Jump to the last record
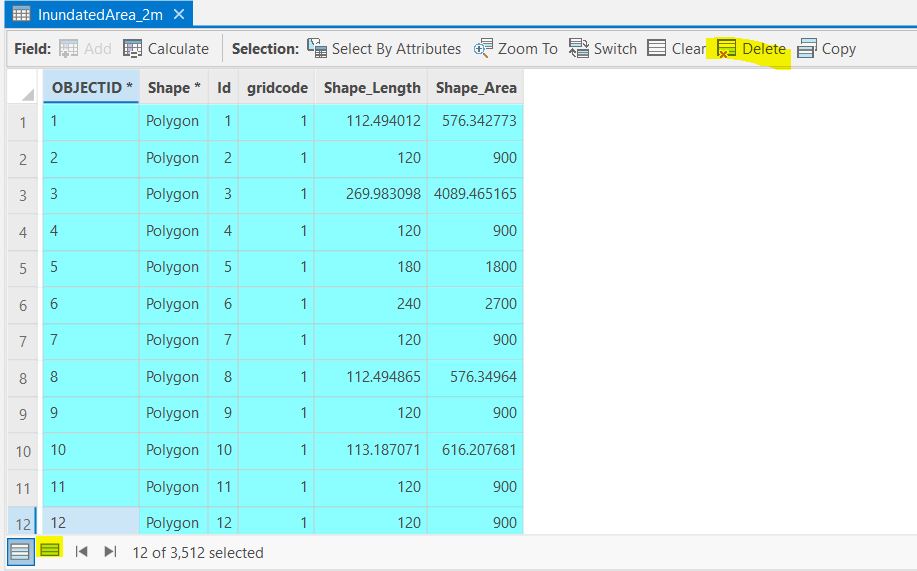Image resolution: width=917 pixels, height=571 pixels. (110, 552)
